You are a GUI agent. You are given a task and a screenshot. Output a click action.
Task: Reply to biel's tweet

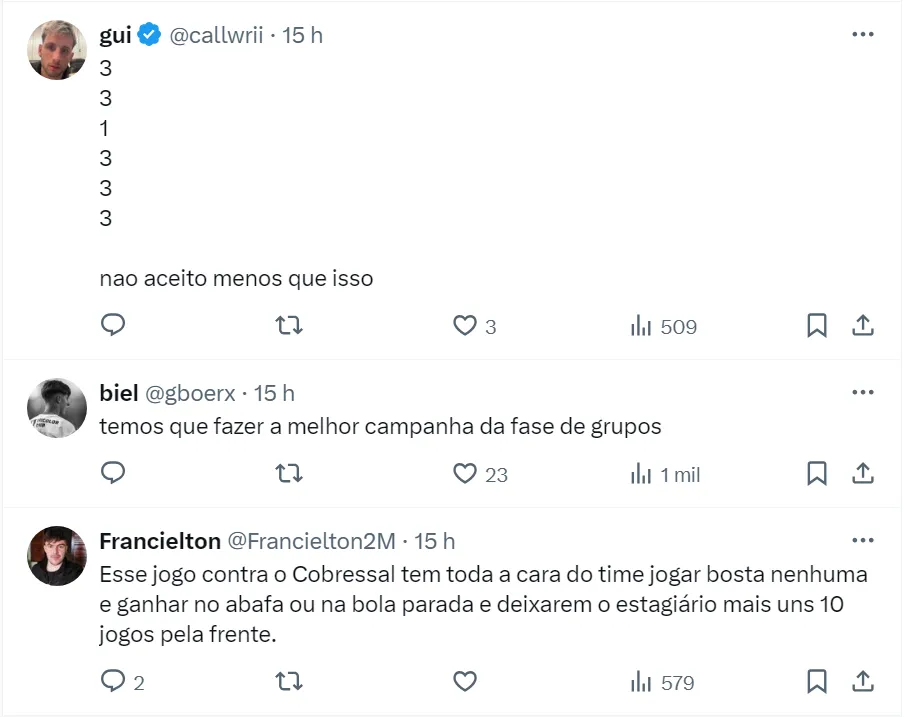point(113,473)
